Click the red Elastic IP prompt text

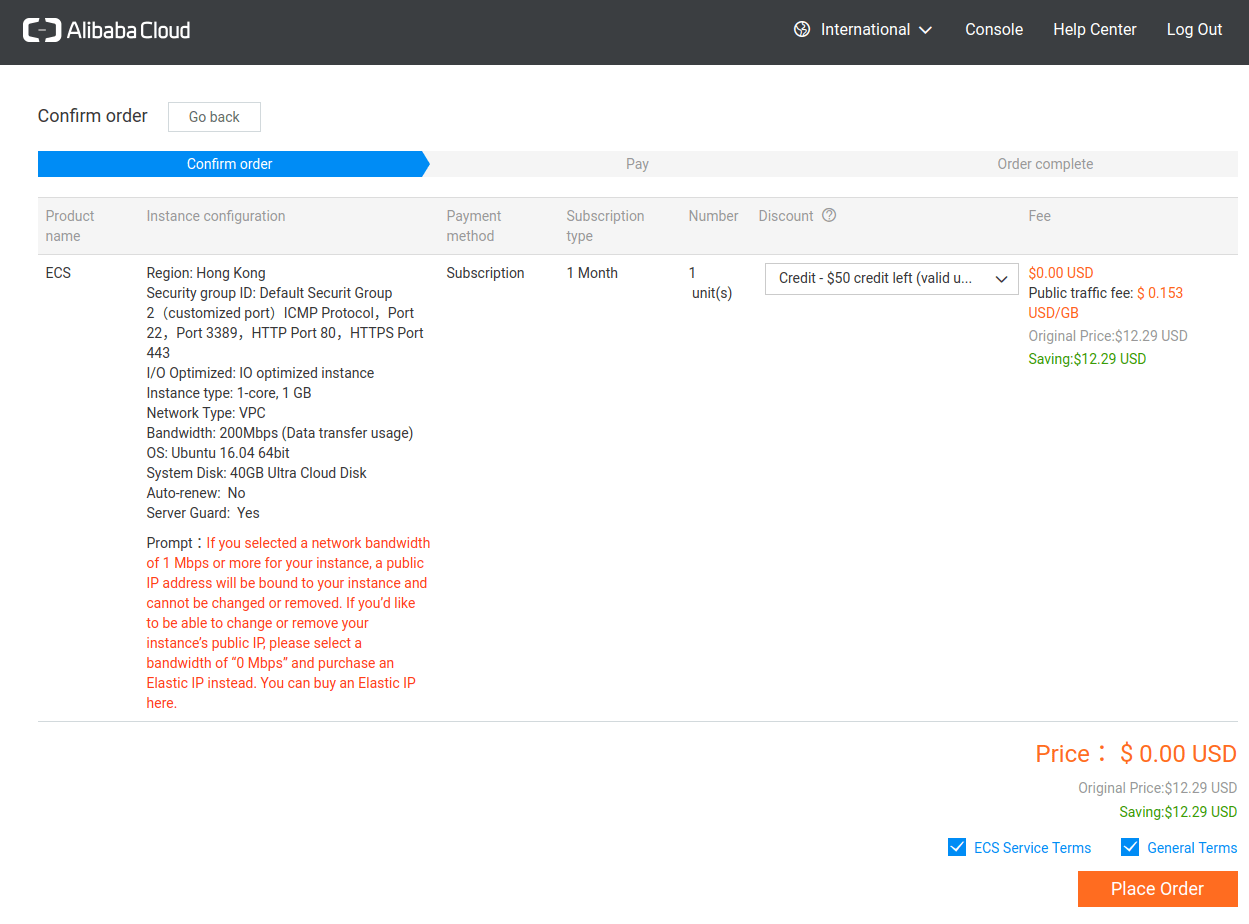[x=289, y=623]
